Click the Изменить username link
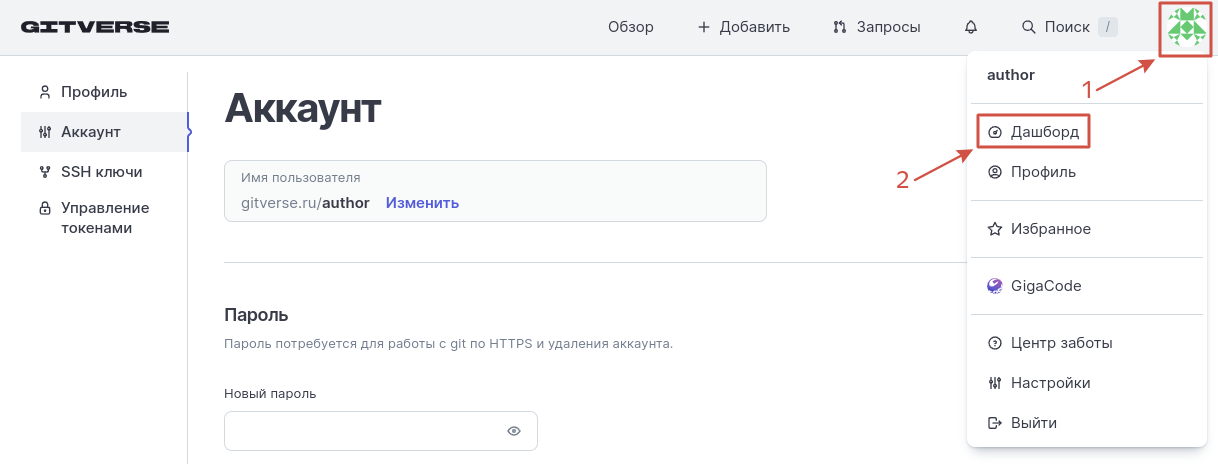 422,203
